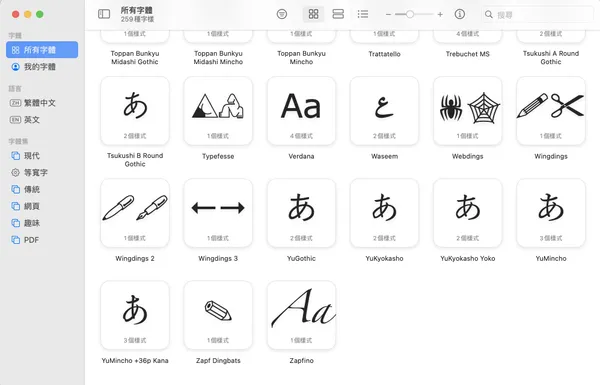Viewport: 600px width, 385px height.
Task: Select the Tsukushi B Round Gothic thumbnail
Action: point(135,111)
